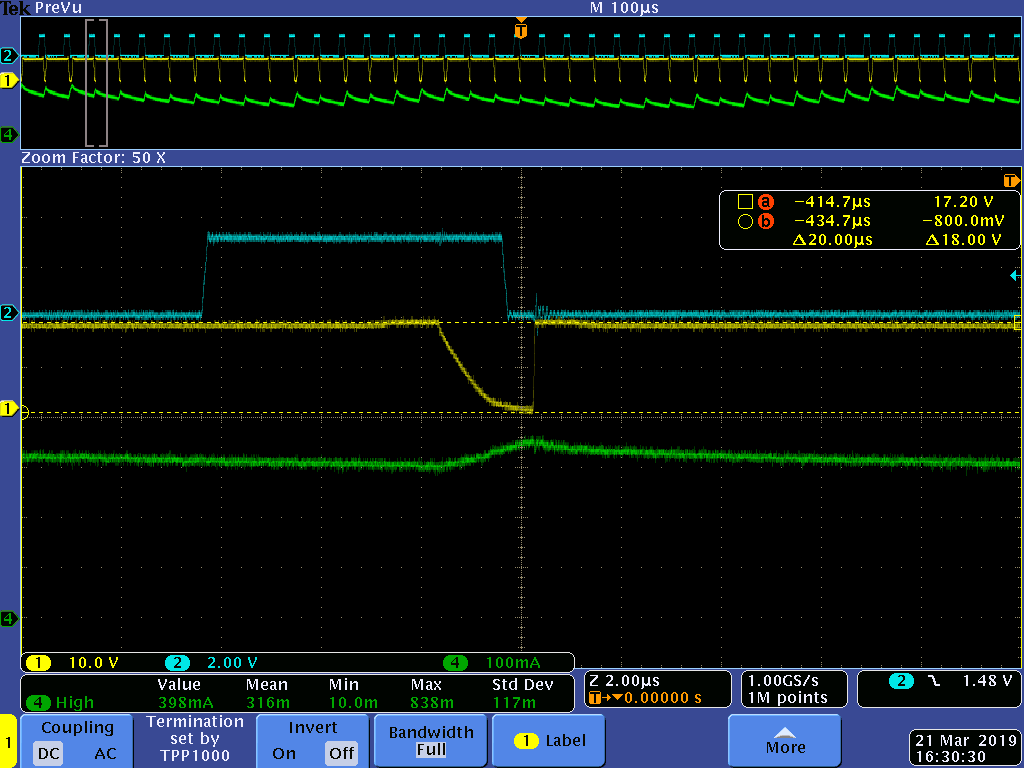Click cursor a voltage 17.20 V

pyautogui.click(x=963, y=202)
